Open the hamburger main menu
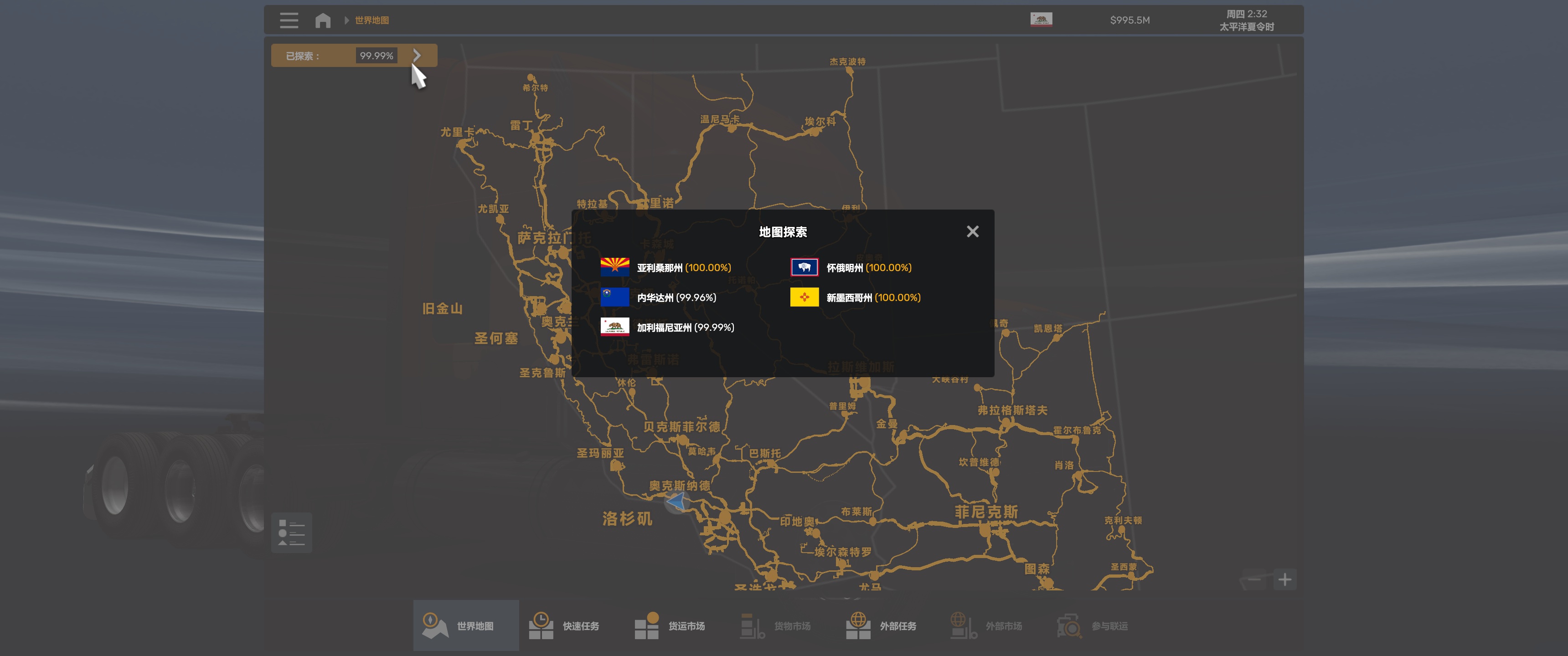1568x656 pixels. (x=289, y=20)
